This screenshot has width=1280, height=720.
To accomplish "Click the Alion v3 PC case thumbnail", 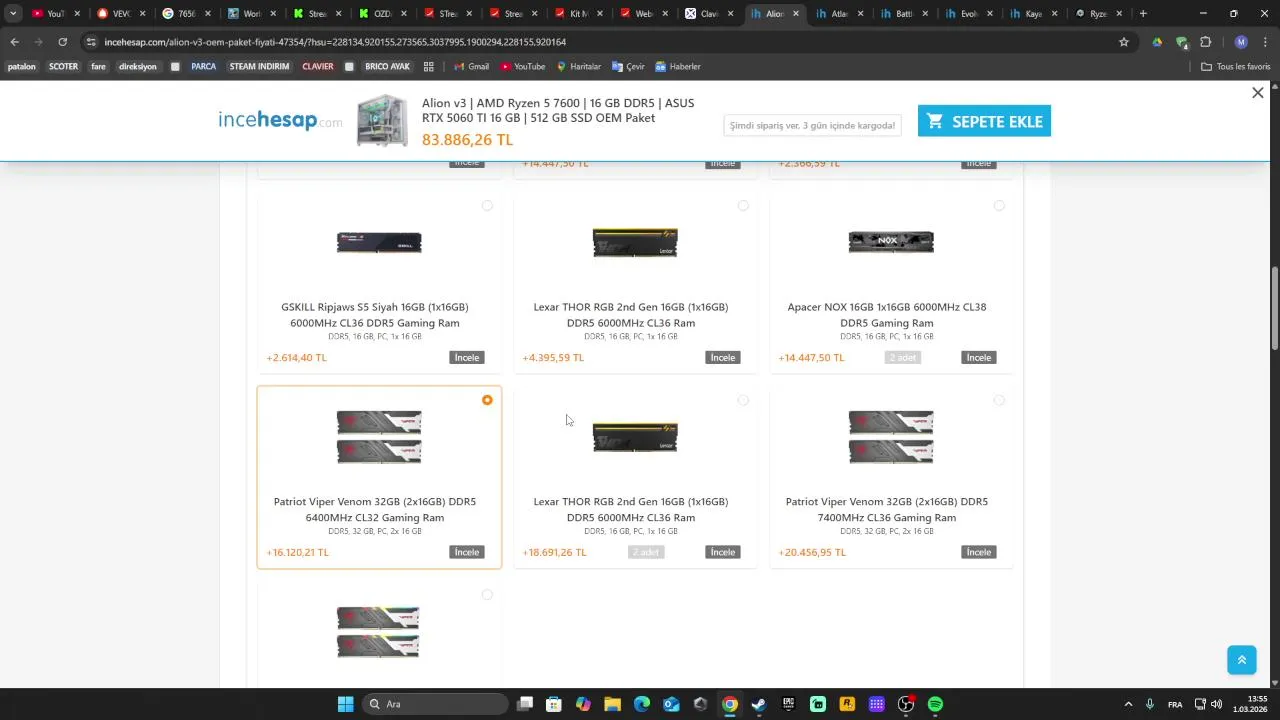I will 382,121.
